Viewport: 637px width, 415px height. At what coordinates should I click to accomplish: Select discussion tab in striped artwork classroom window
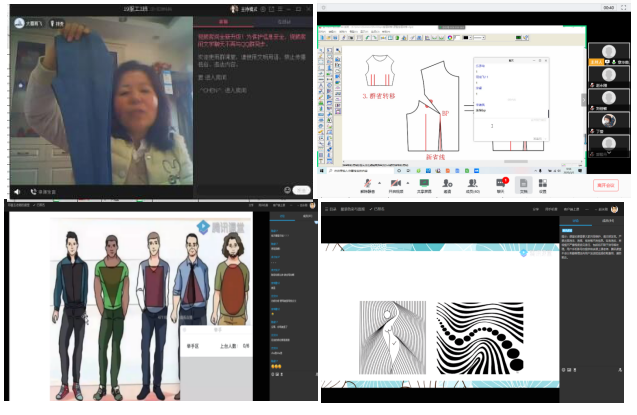click(576, 221)
